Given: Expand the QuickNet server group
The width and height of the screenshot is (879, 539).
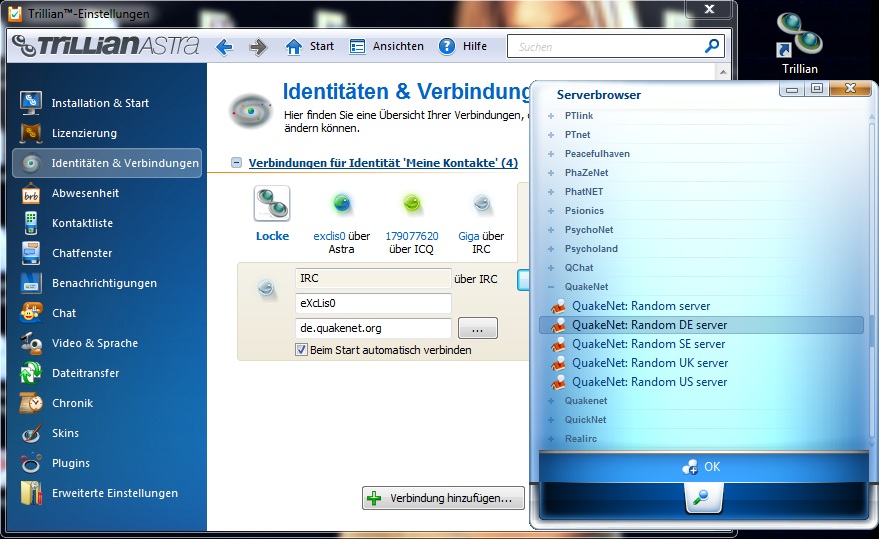Looking at the screenshot, I should pos(550,420).
